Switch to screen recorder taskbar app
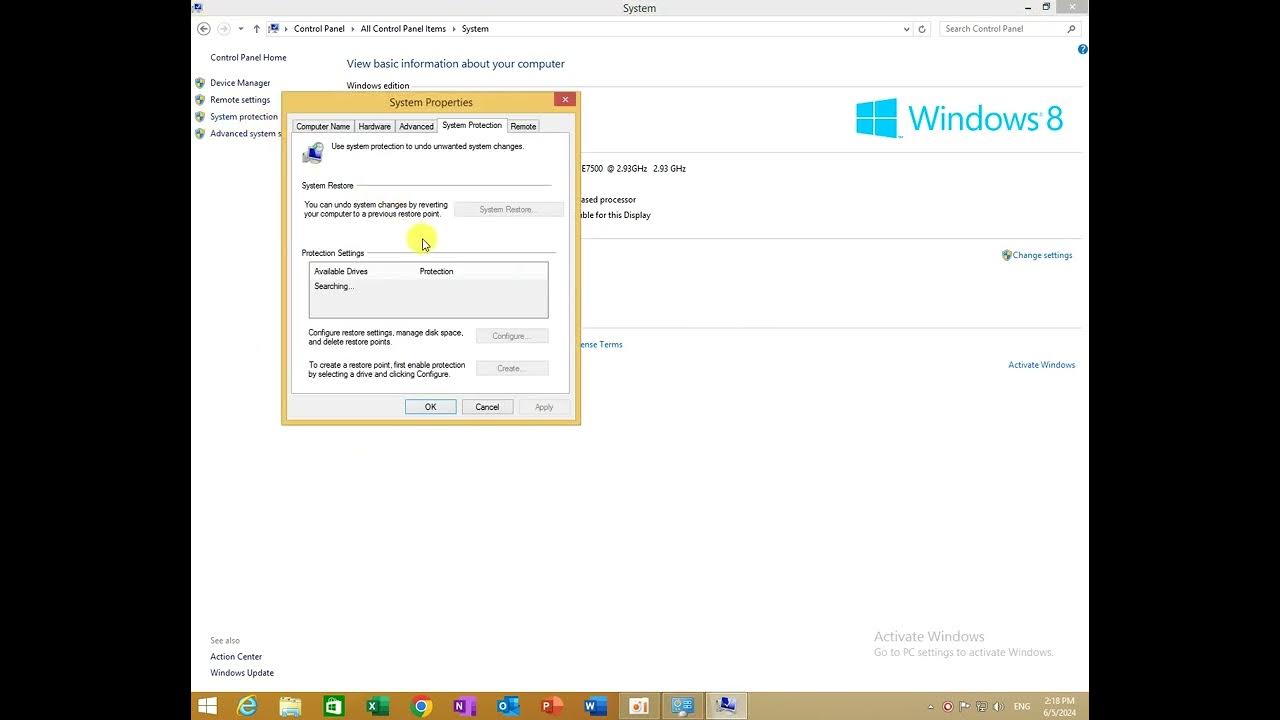 click(638, 706)
